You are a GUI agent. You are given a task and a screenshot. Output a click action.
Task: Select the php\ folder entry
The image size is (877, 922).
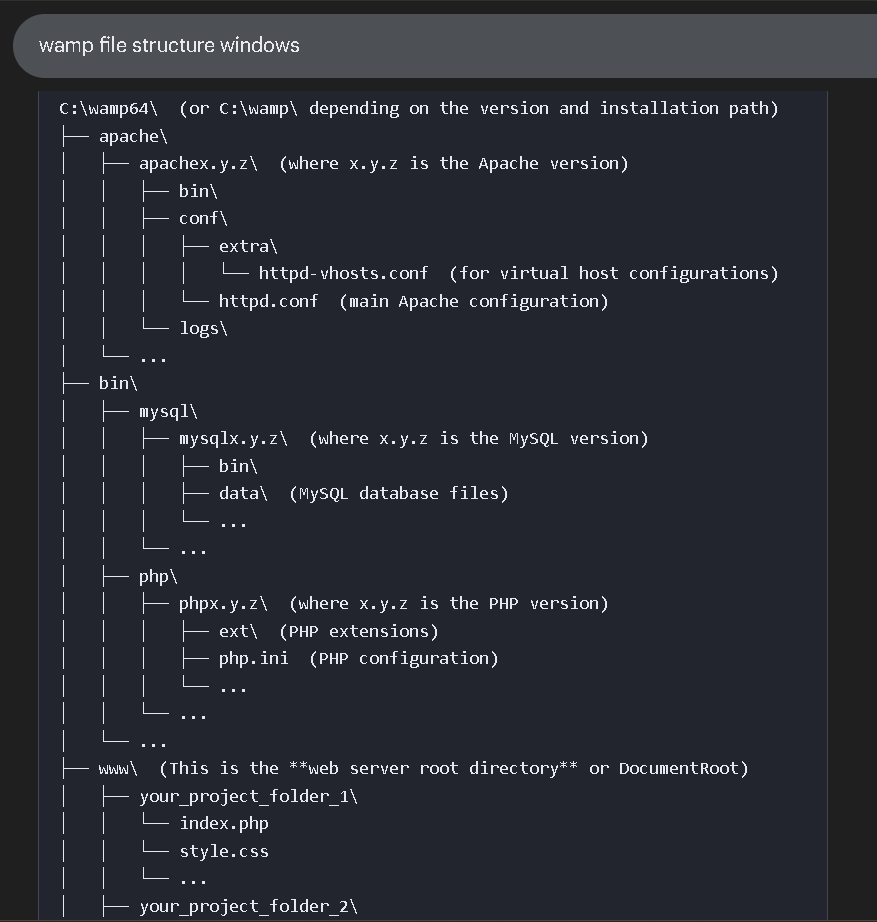click(158, 576)
